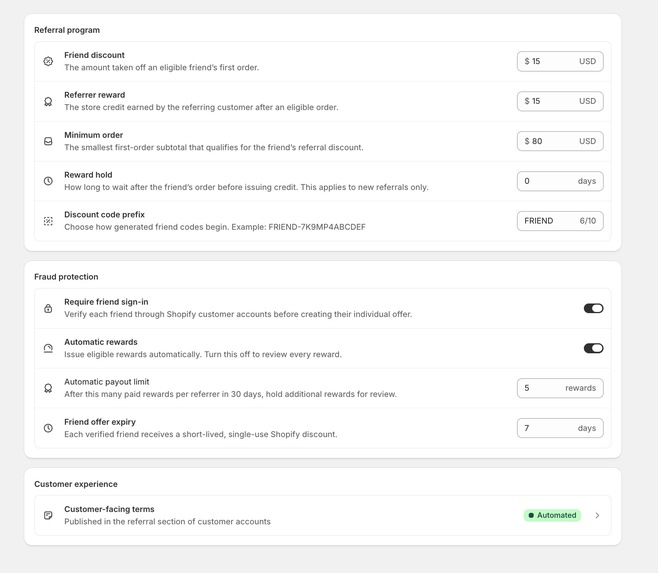Click 'The amount taken off' description text

(162, 67)
